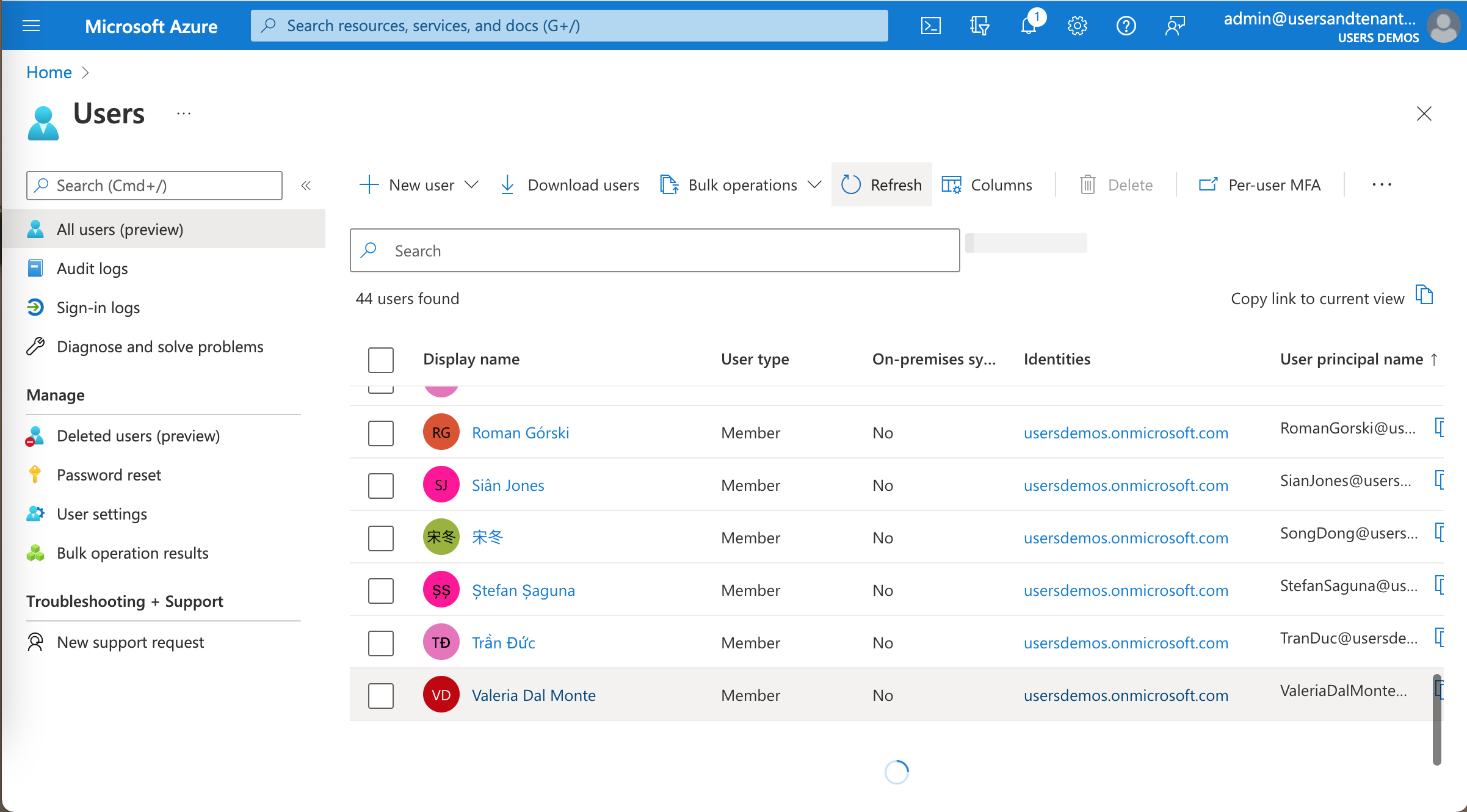Open Roman Górski user profile link

pyautogui.click(x=520, y=432)
